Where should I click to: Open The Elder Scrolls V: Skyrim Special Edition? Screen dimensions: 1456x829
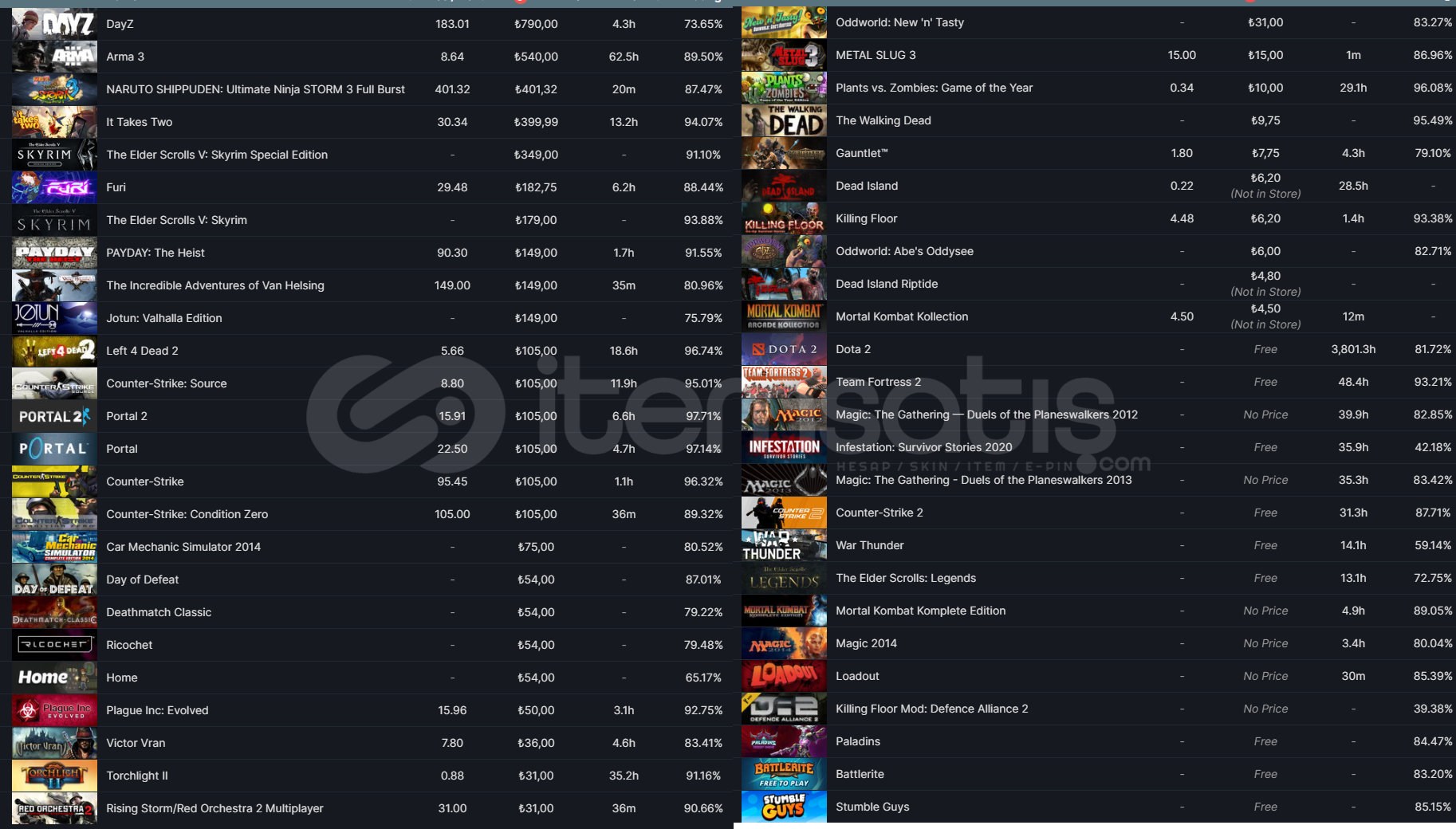[x=217, y=155]
